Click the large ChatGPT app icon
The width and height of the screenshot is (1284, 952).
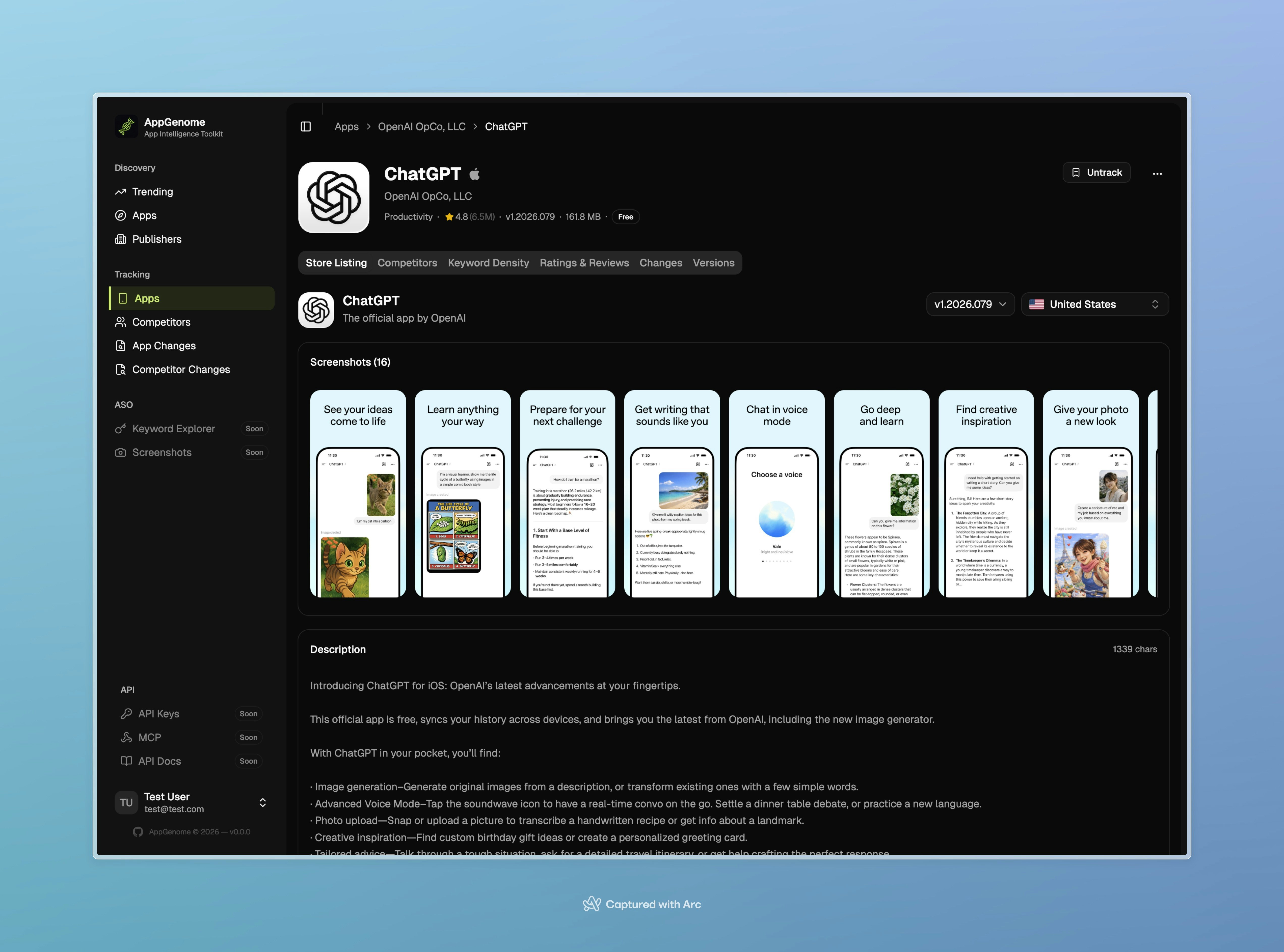click(334, 198)
